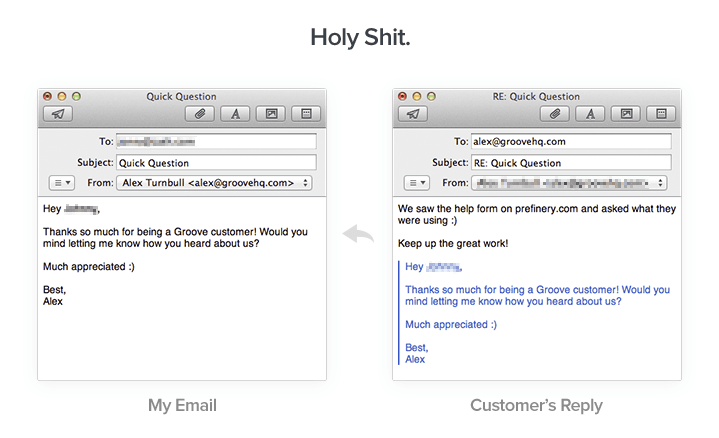Click the Subject field reading Quick Question in My Email
Screen dimensions: 719x438
pyautogui.click(x=215, y=163)
